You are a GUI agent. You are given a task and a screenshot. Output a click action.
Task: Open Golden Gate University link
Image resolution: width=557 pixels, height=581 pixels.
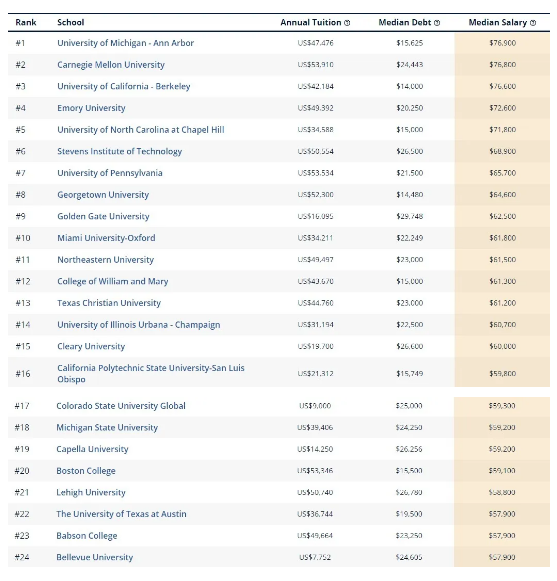[x=103, y=216]
